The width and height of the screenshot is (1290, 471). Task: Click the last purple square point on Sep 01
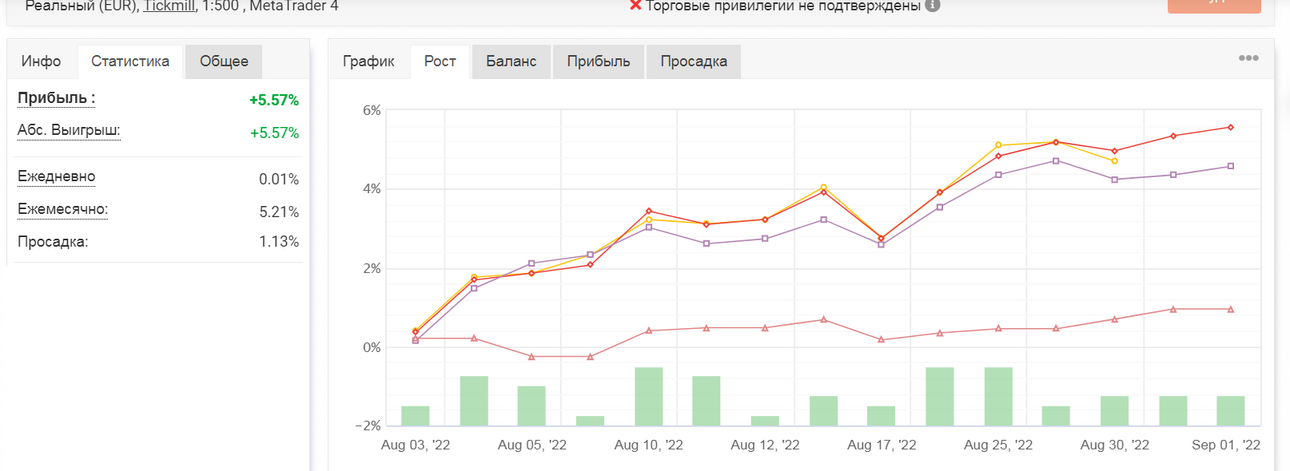pyautogui.click(x=1230, y=166)
